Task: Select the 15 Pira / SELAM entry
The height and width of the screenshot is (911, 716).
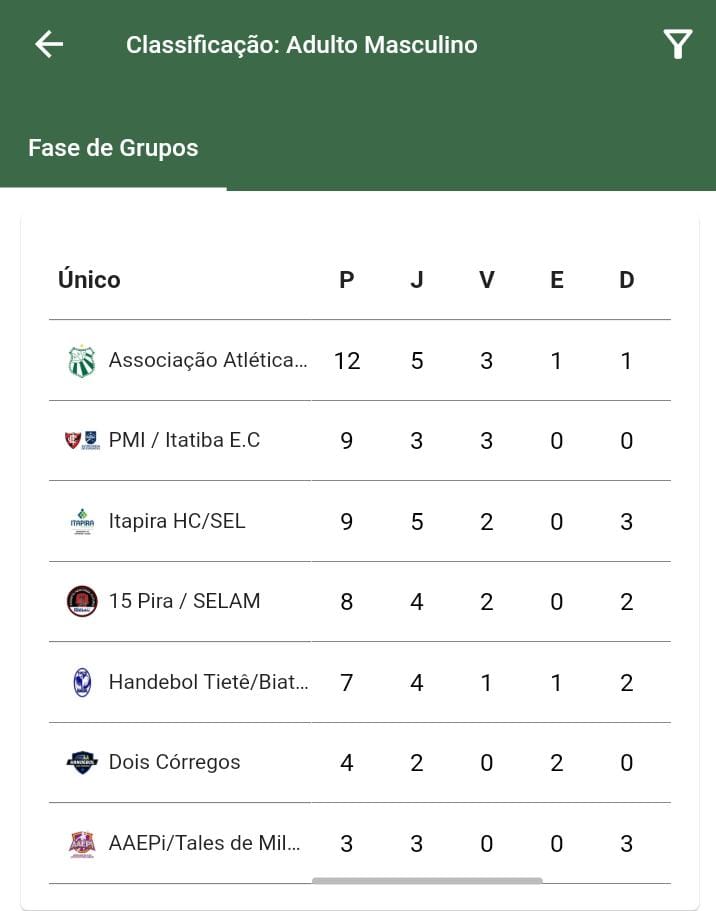Action: point(360,601)
